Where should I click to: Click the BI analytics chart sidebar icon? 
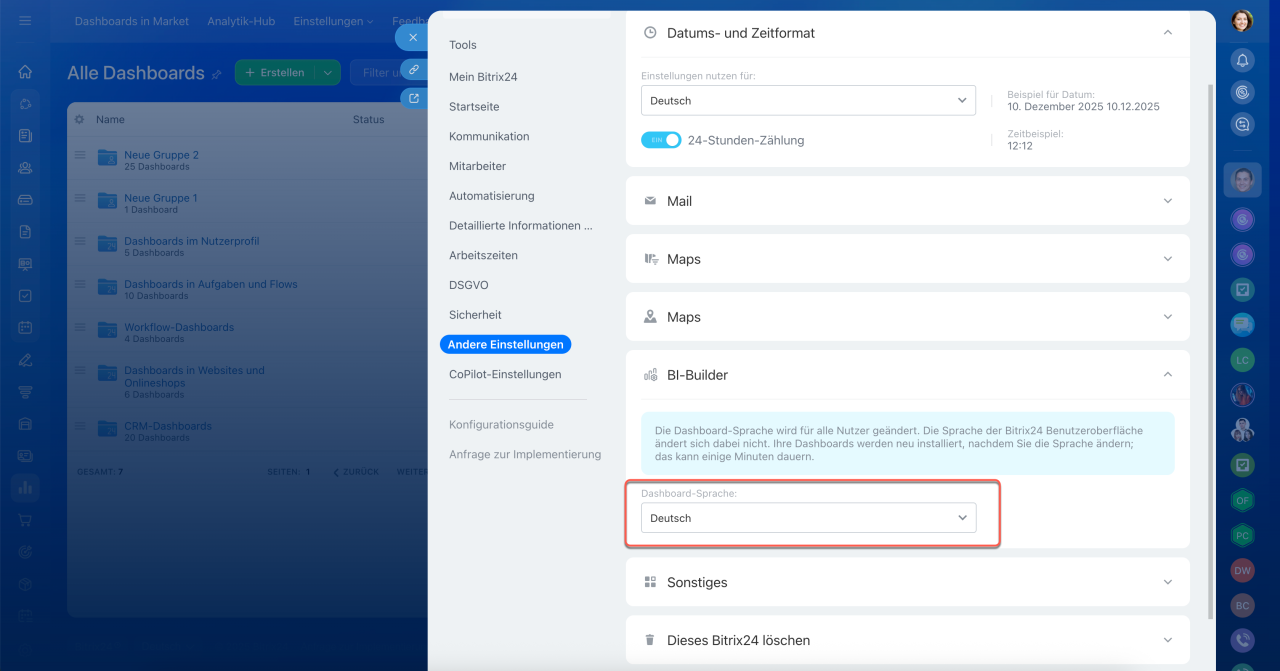(25, 488)
